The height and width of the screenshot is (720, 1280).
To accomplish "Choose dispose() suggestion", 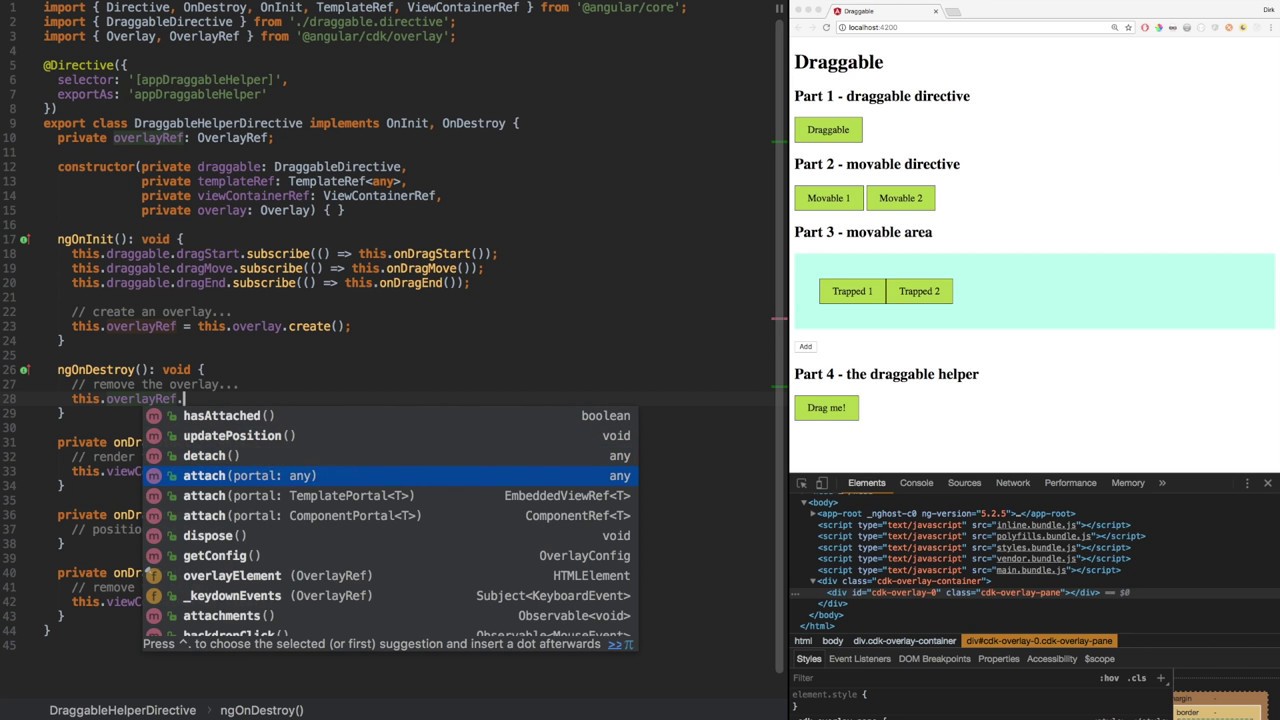I will coord(389,536).
